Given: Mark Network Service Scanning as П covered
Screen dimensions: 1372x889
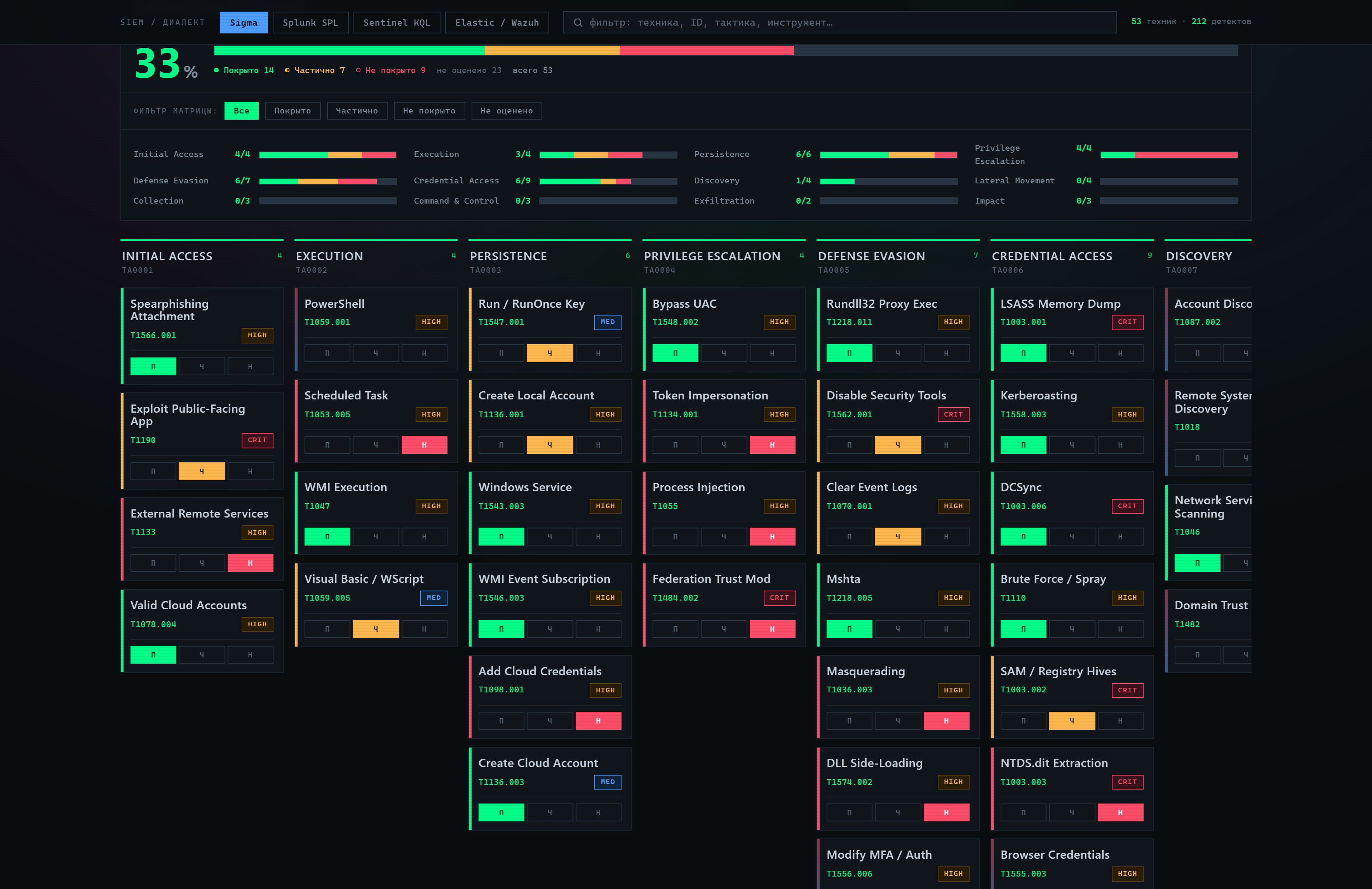Looking at the screenshot, I should point(1198,563).
